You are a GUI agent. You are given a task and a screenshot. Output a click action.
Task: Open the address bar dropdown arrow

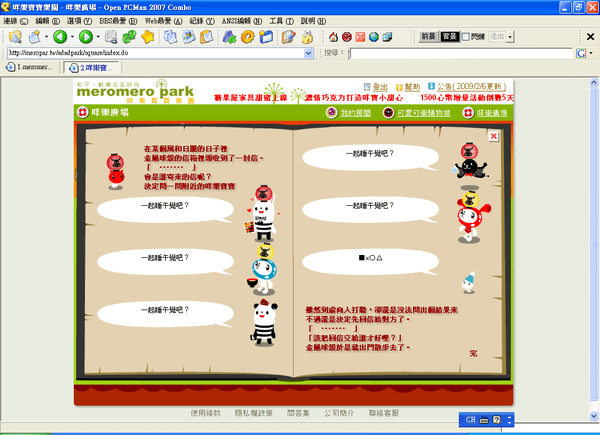[x=308, y=53]
